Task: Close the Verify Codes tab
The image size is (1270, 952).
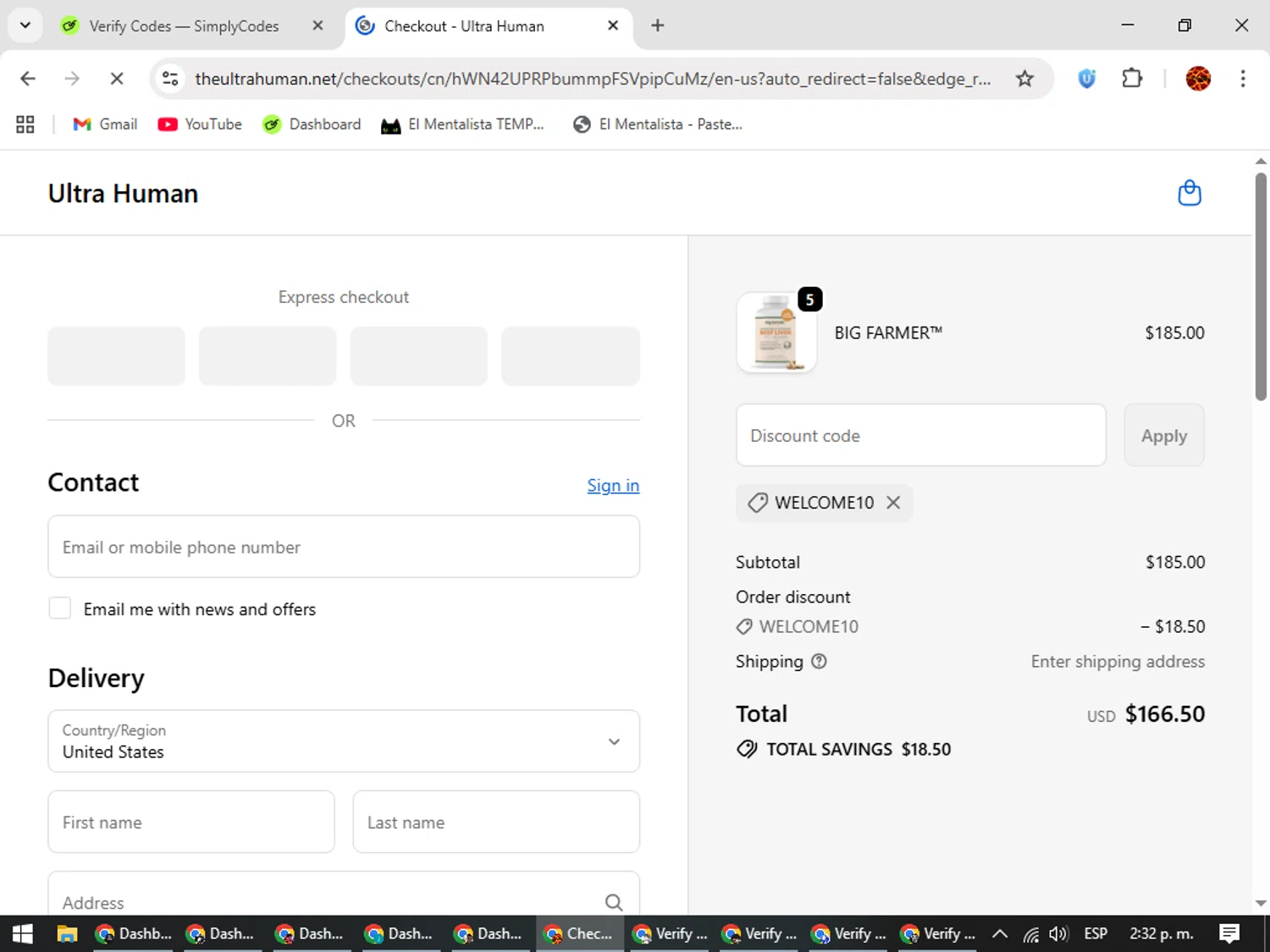Action: [x=317, y=25]
